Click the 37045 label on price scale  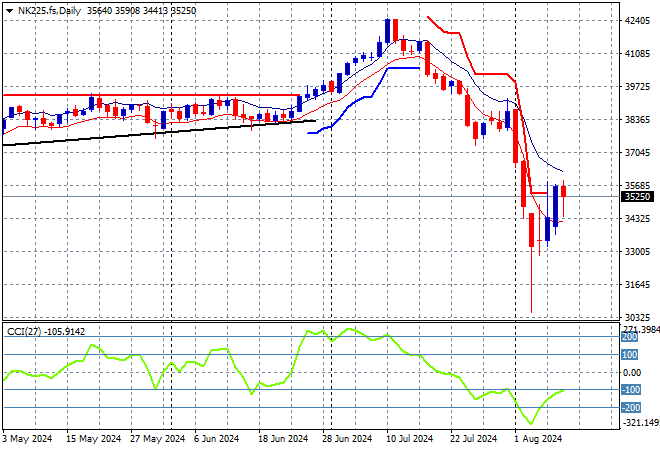coord(637,153)
